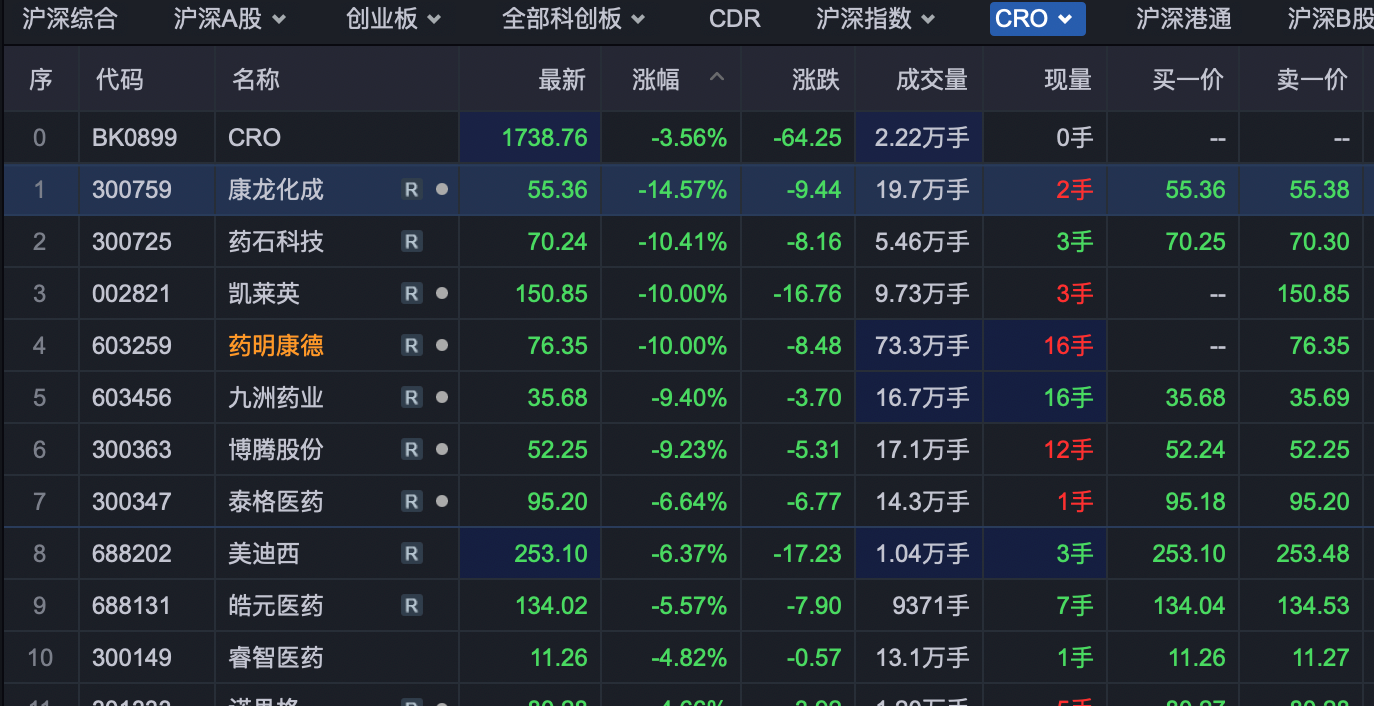Click the grey dot beside 泰格医药
1374x706 pixels.
click(x=442, y=502)
